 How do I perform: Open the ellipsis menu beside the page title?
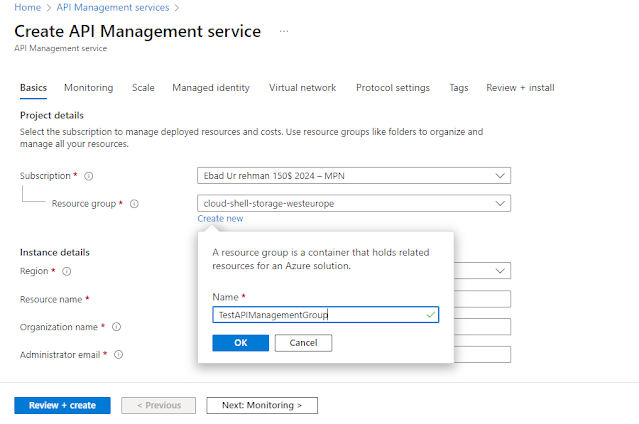tap(284, 32)
